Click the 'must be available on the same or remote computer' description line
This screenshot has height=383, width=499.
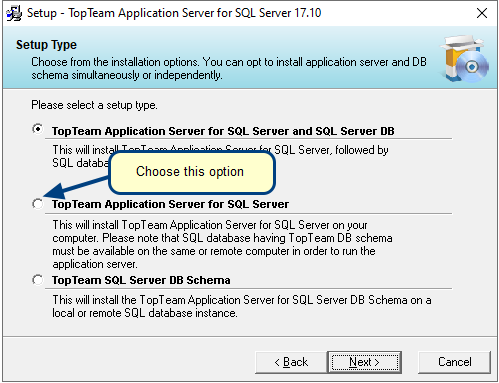[x=214, y=251]
